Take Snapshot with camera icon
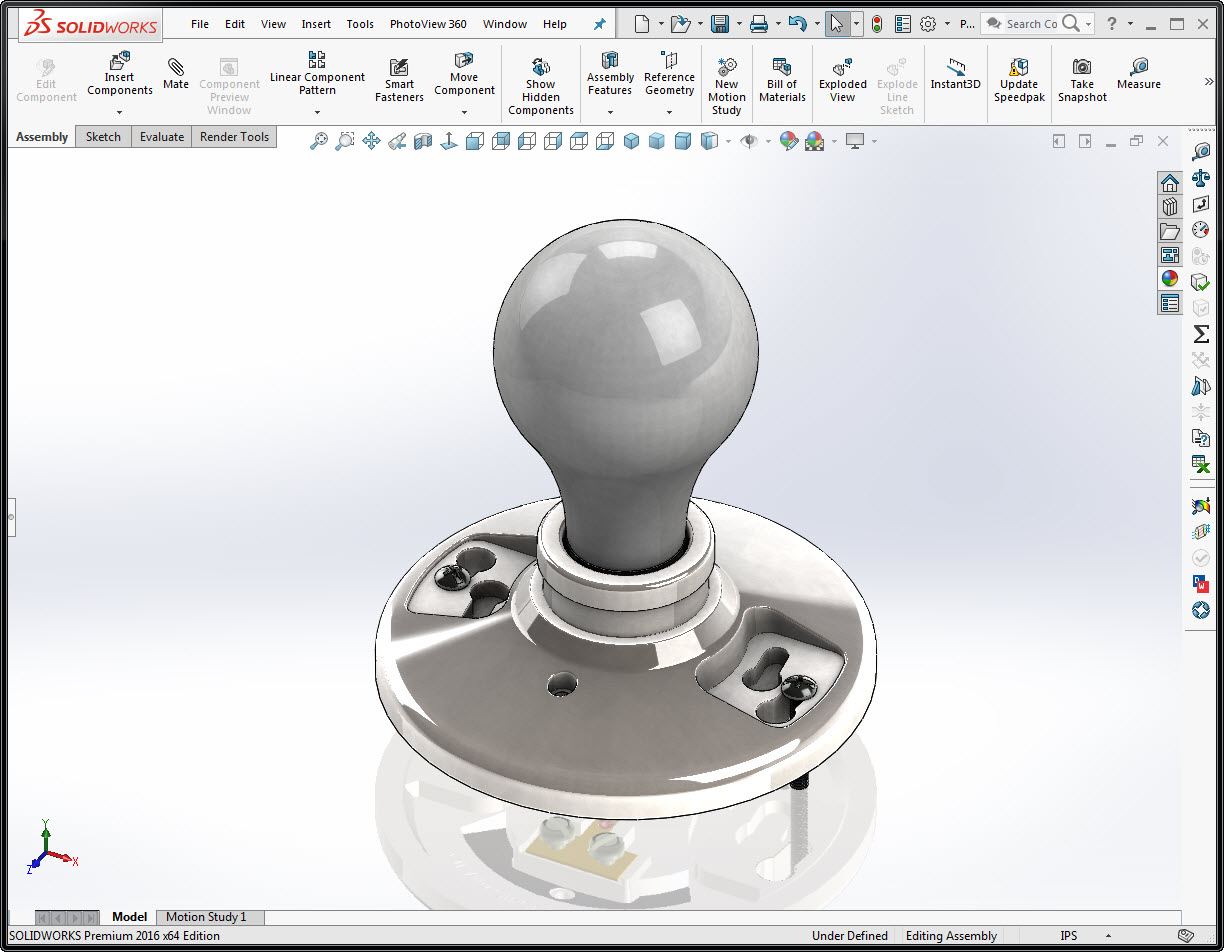The image size is (1224, 952). click(x=1082, y=80)
